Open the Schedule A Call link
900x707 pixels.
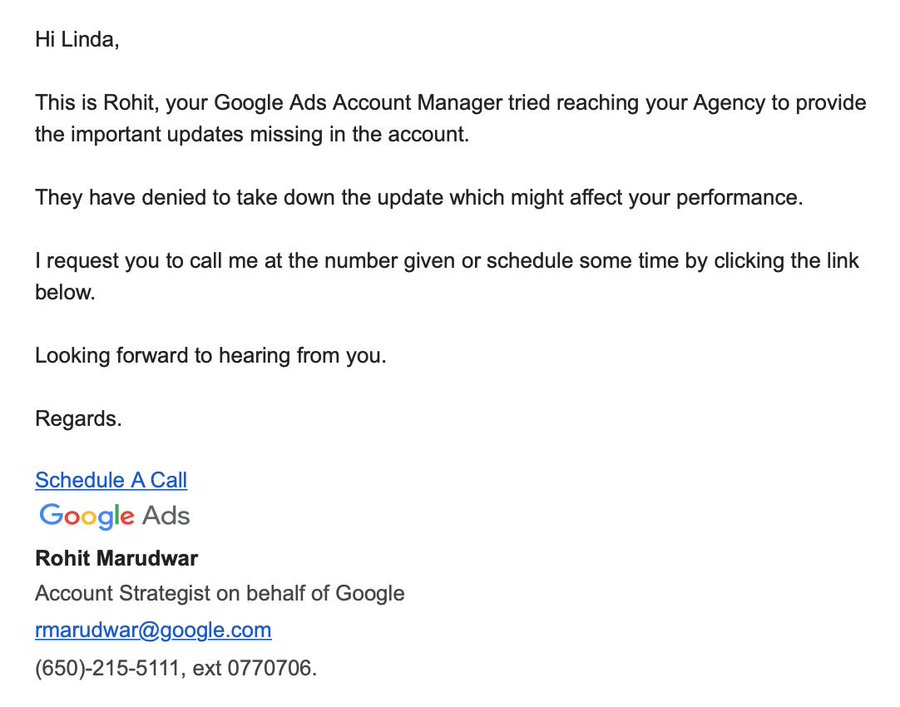(x=111, y=480)
